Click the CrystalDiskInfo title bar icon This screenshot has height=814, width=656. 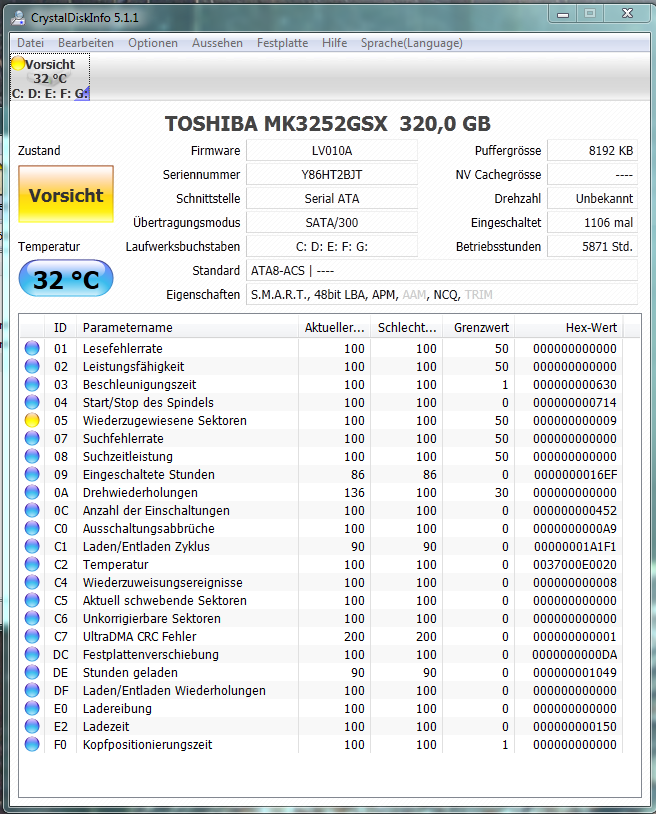[x=18, y=18]
